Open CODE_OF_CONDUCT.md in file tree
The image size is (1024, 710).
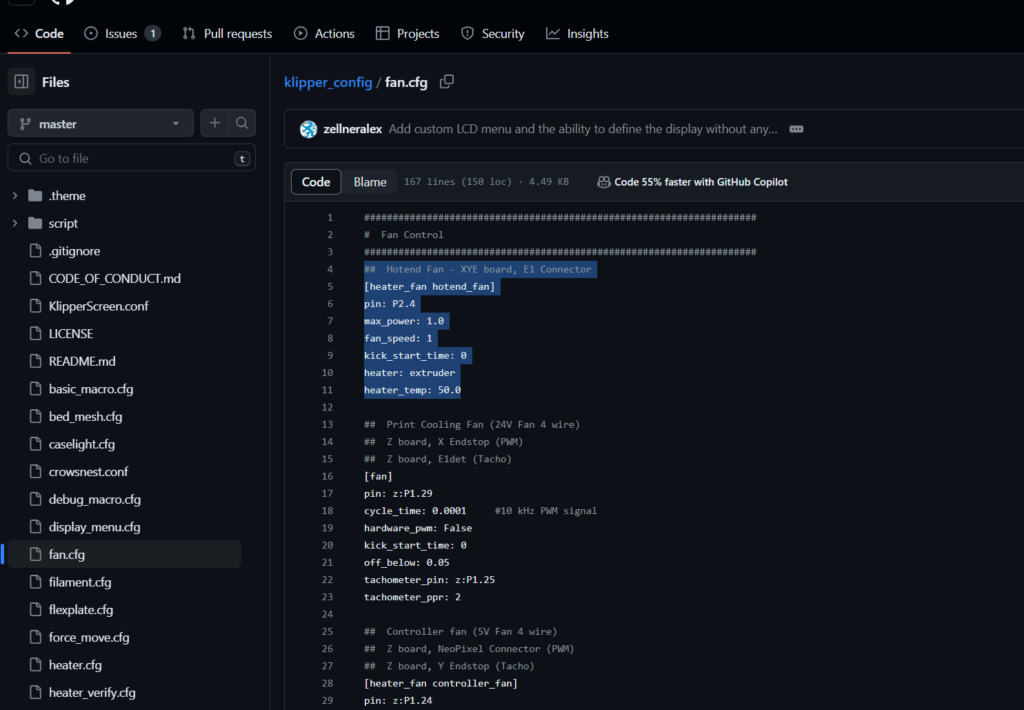pyautogui.click(x=114, y=278)
